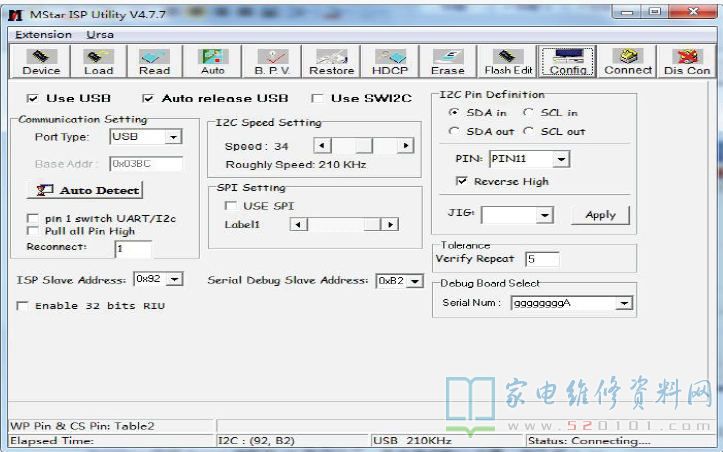Enable Pull all Pin High checkbox
The width and height of the screenshot is (723, 452).
(x=32, y=230)
